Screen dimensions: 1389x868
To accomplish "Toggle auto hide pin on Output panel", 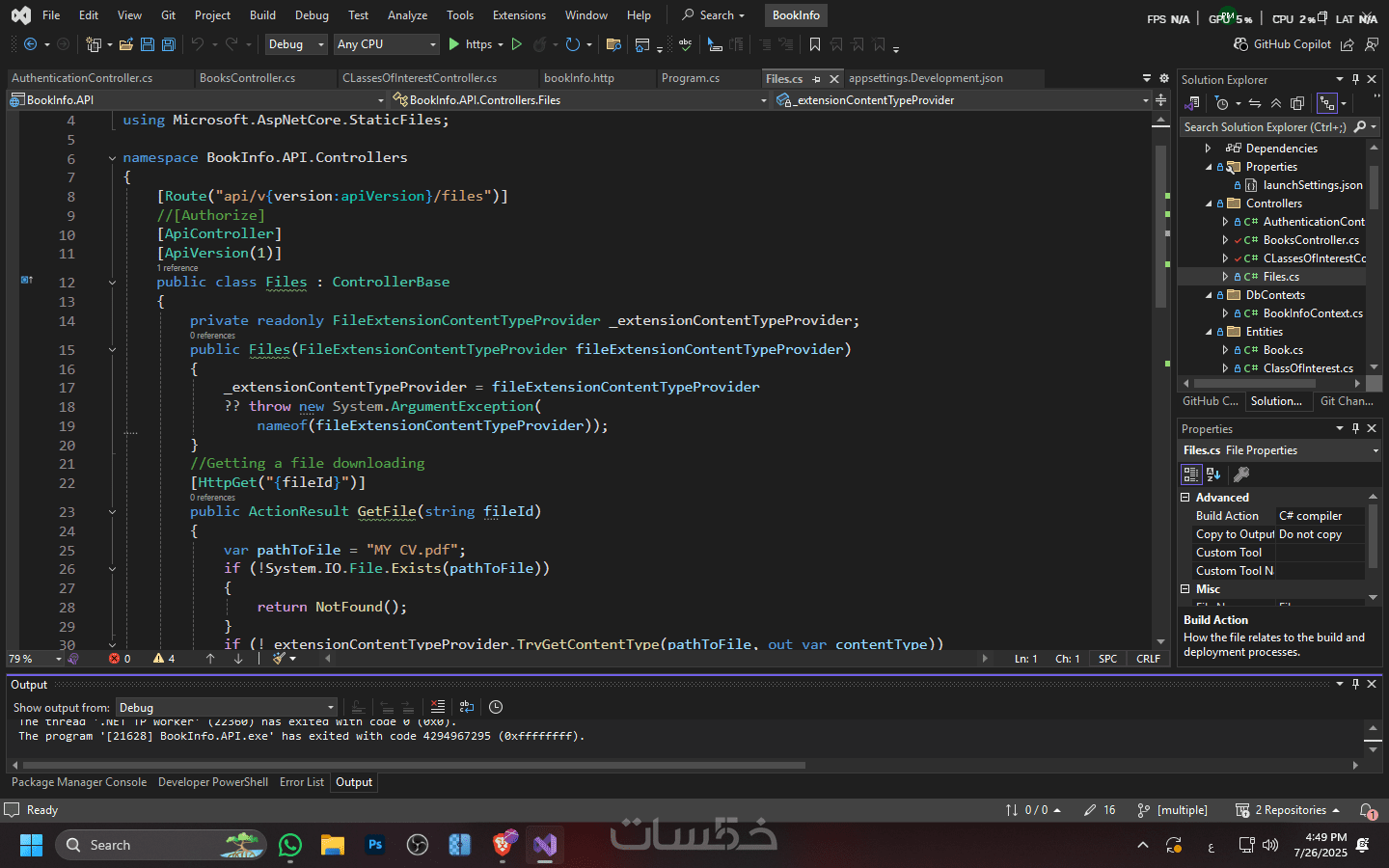I will (1355, 684).
